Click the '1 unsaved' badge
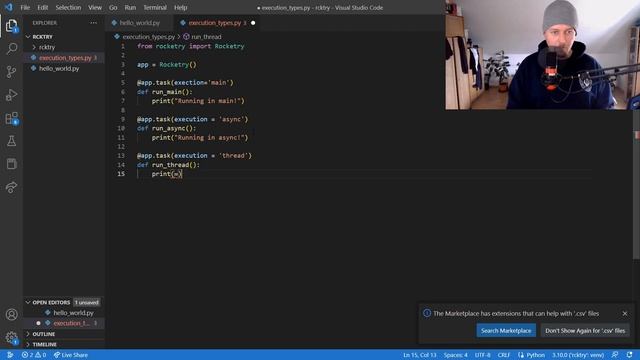 point(87,302)
